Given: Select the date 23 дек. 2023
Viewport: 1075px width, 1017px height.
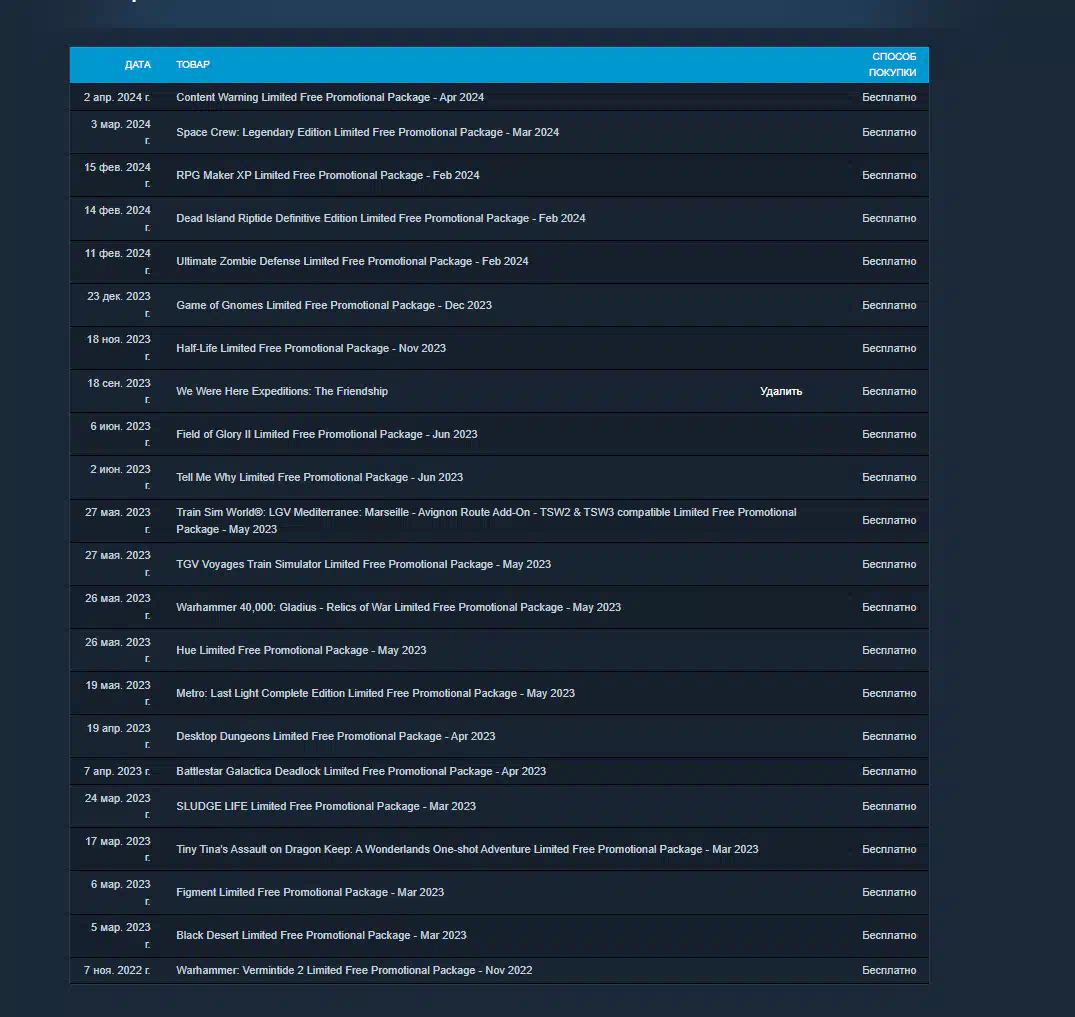Looking at the screenshot, I should [x=119, y=305].
